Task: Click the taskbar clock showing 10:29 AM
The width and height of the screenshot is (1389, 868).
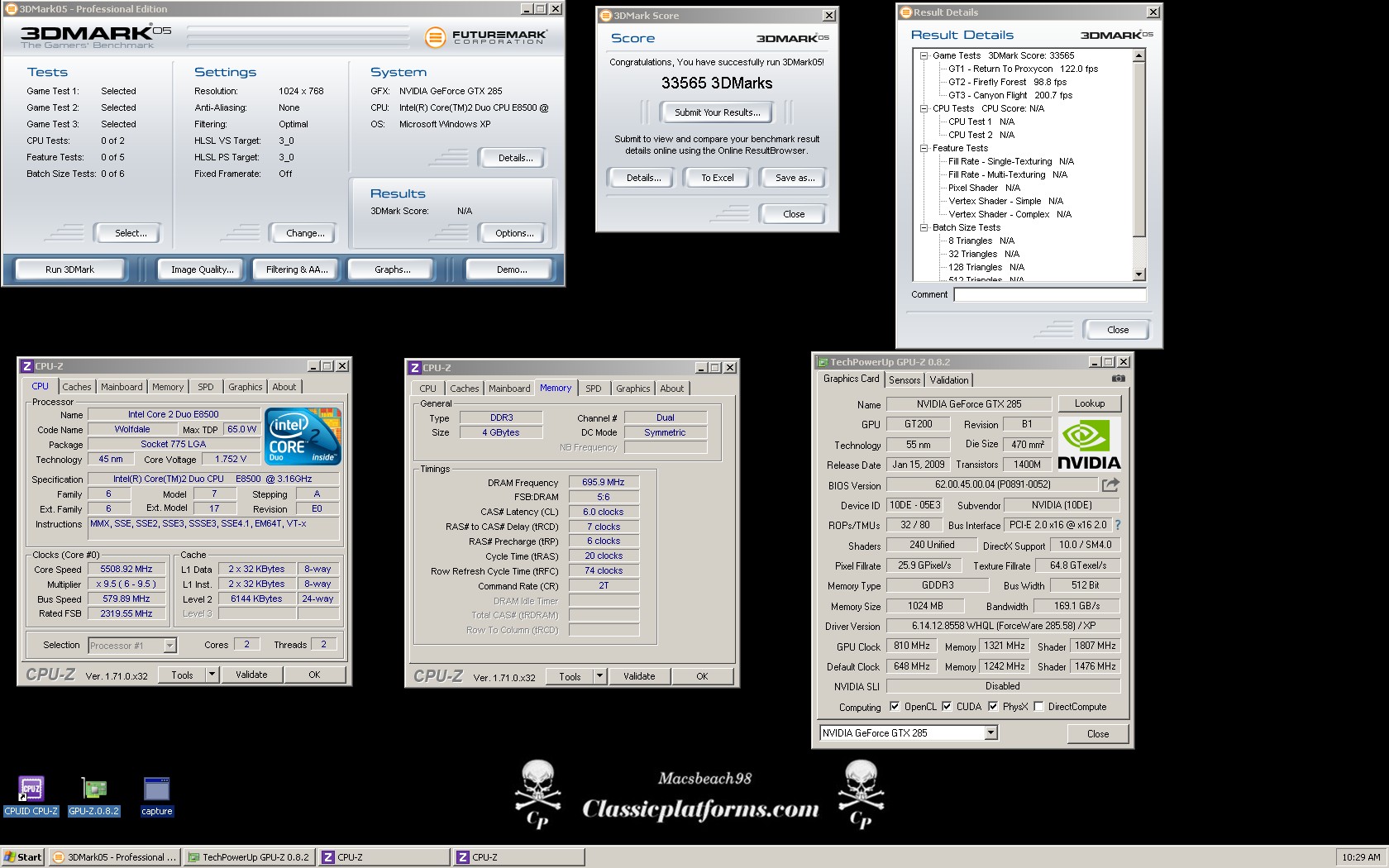Action: [1361, 857]
